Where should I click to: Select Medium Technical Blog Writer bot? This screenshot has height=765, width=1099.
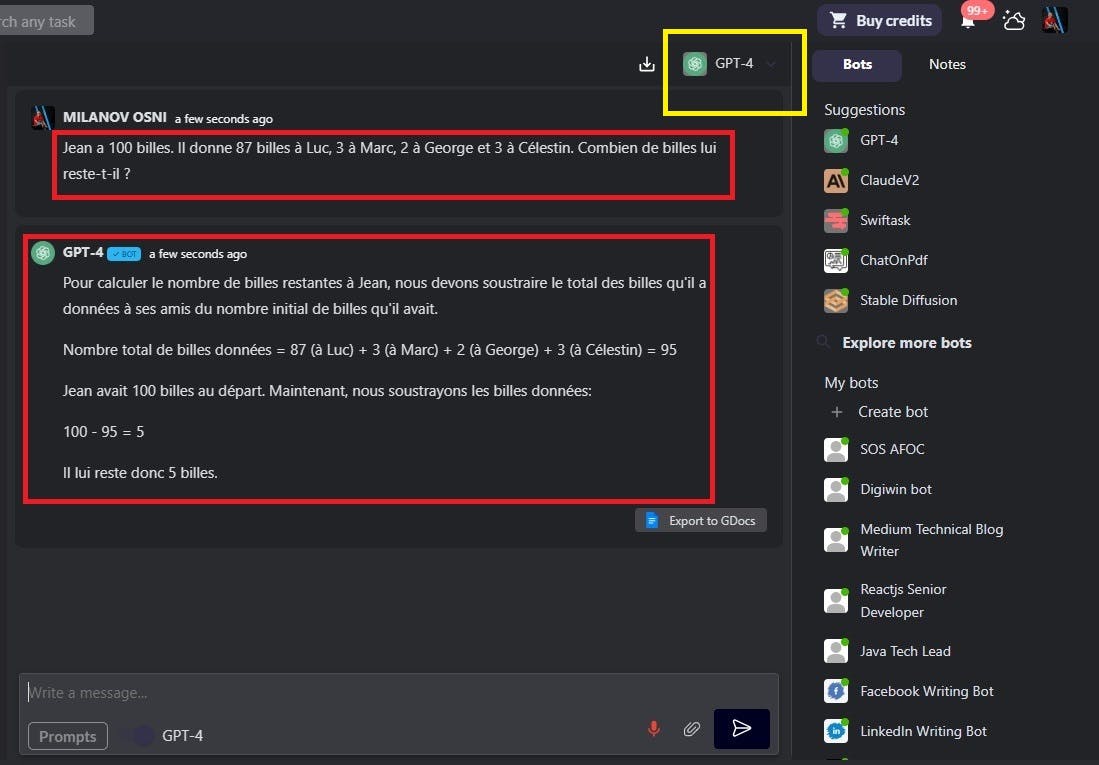click(913, 540)
